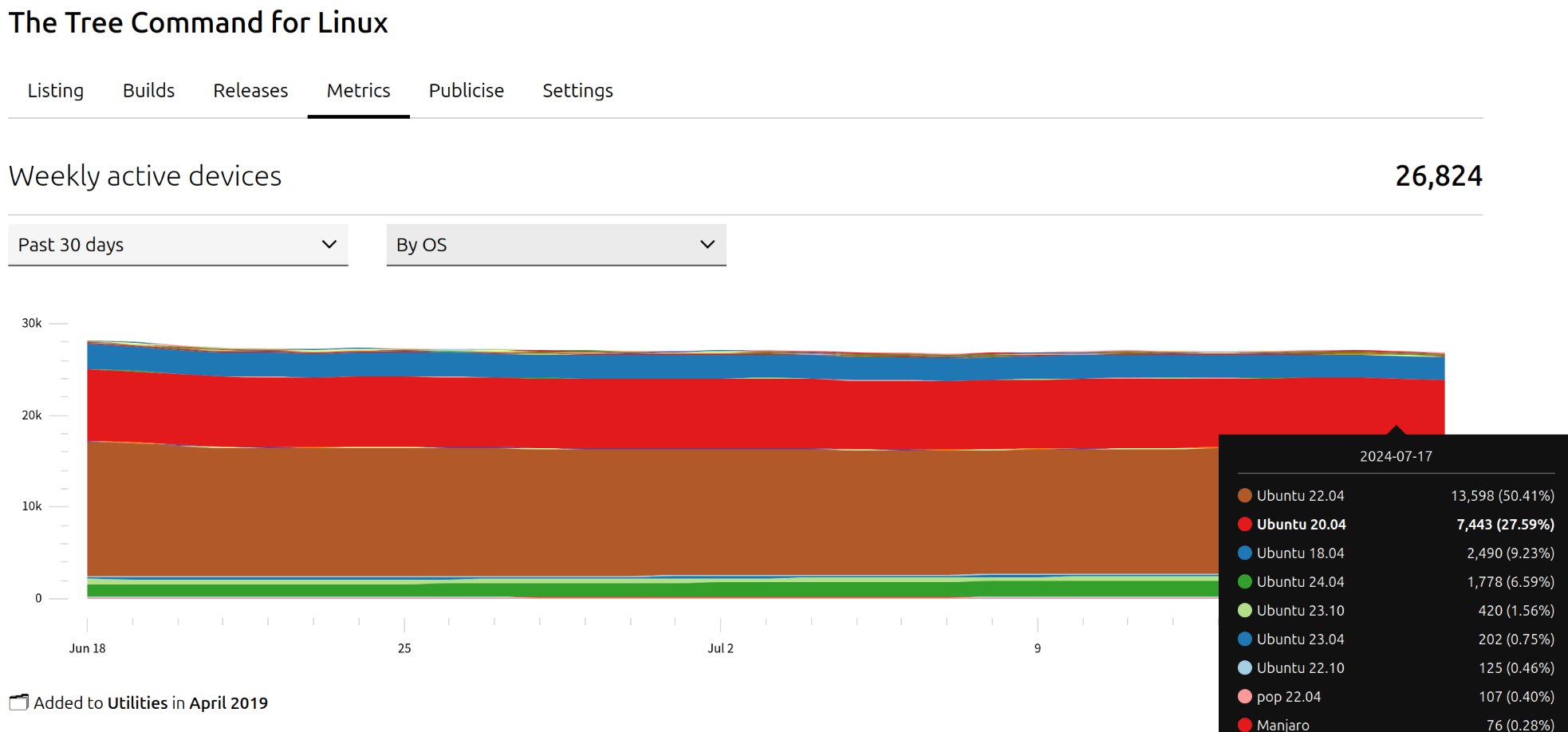
Task: Click the Ubuntu 24.04 green legend dot
Action: pos(1244,581)
